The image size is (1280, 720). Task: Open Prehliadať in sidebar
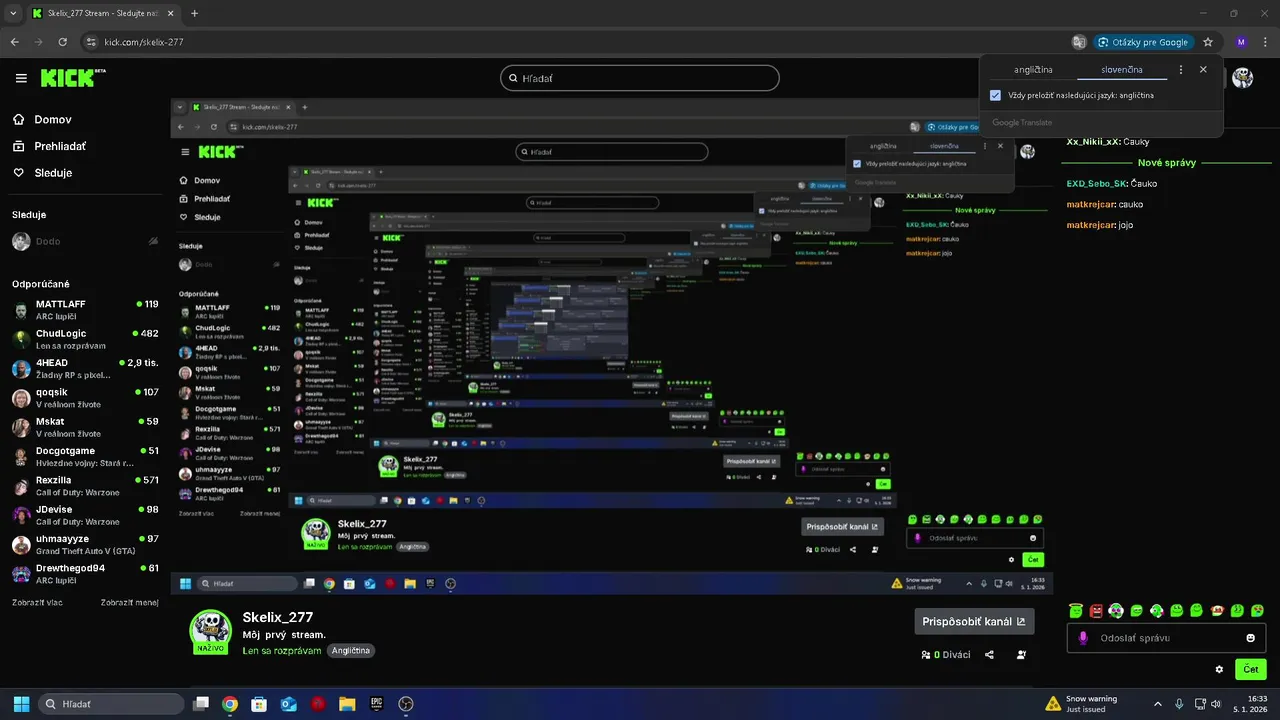[x=49, y=146]
